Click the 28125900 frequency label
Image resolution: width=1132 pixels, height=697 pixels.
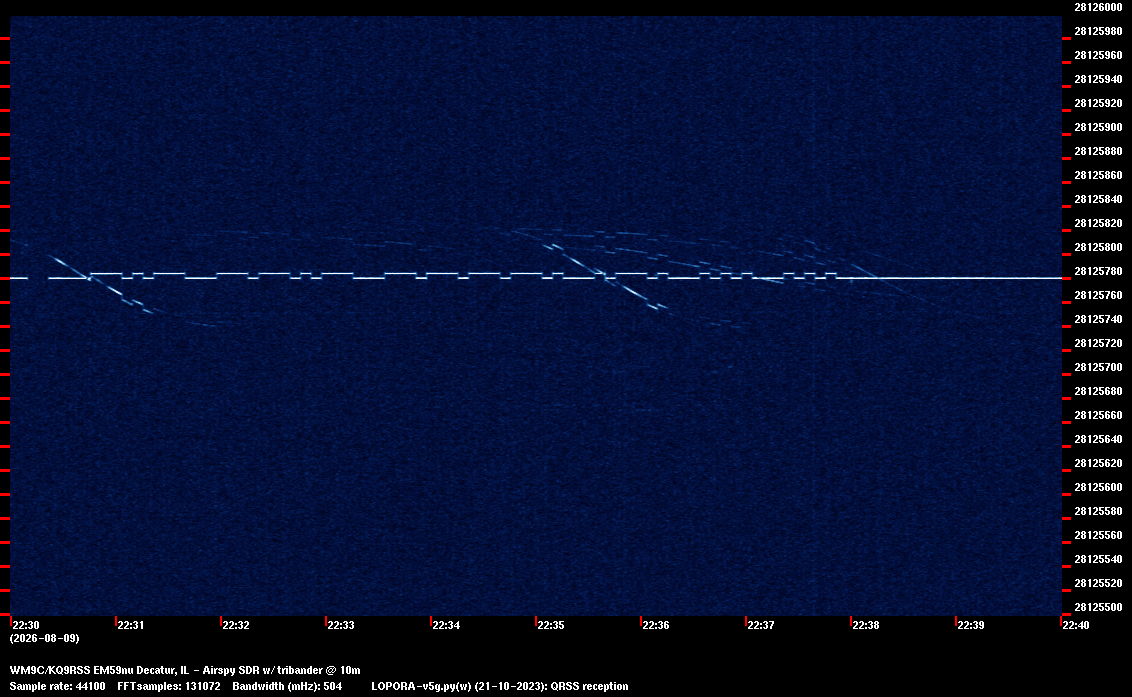[1098, 127]
